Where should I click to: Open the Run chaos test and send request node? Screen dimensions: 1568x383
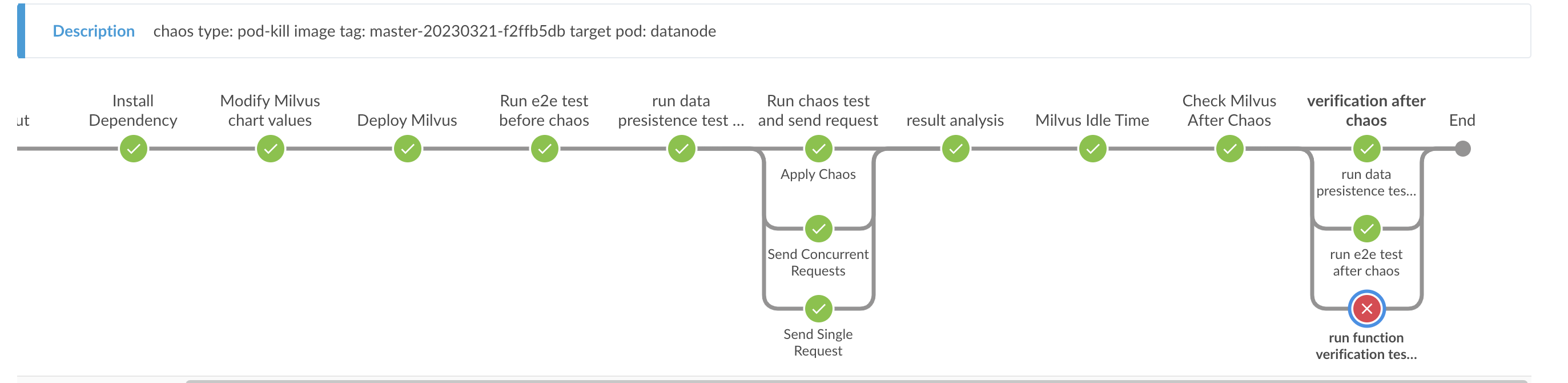[x=819, y=110]
